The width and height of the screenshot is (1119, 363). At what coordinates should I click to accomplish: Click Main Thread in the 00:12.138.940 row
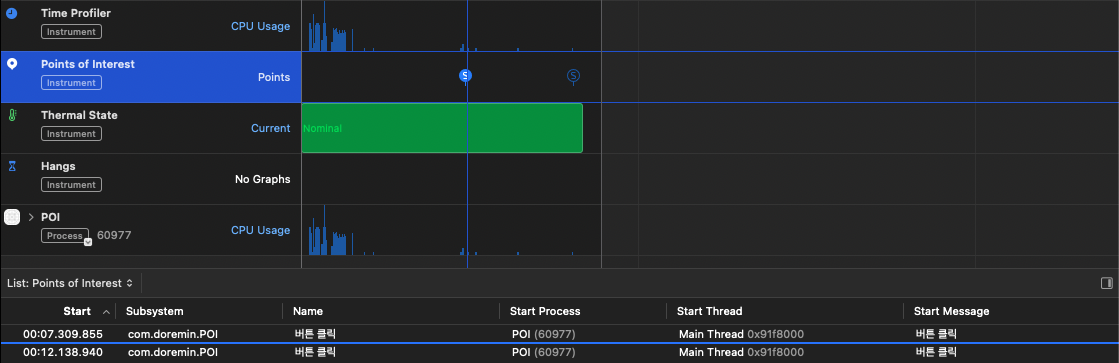(712, 352)
